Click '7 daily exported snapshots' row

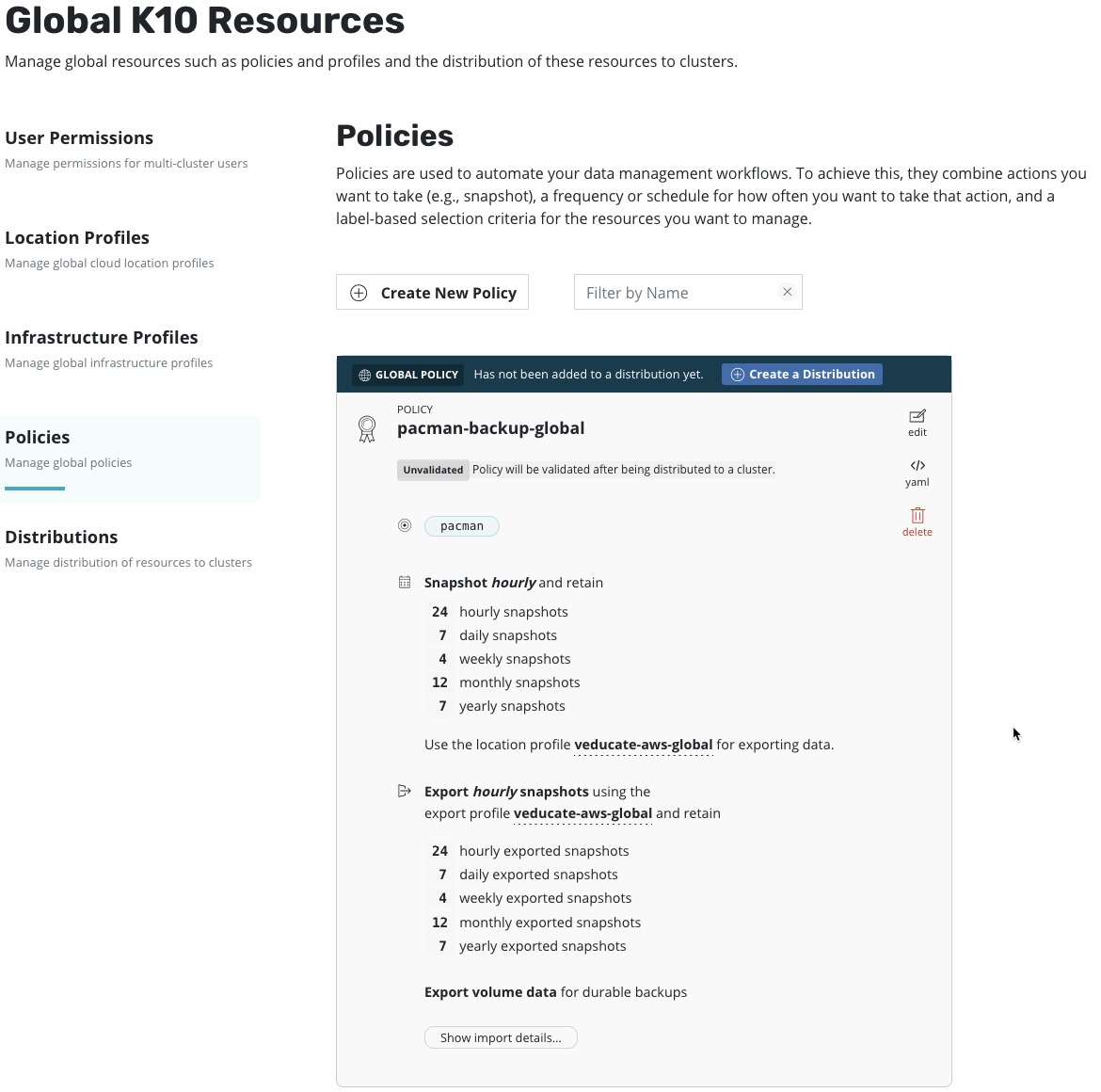pyautogui.click(x=524, y=875)
